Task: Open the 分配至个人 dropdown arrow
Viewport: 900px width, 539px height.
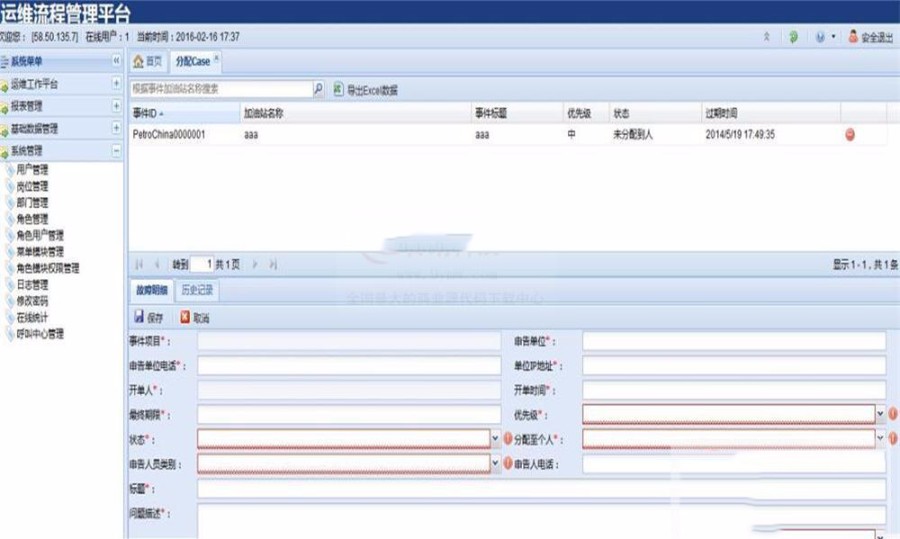Action: (x=880, y=439)
